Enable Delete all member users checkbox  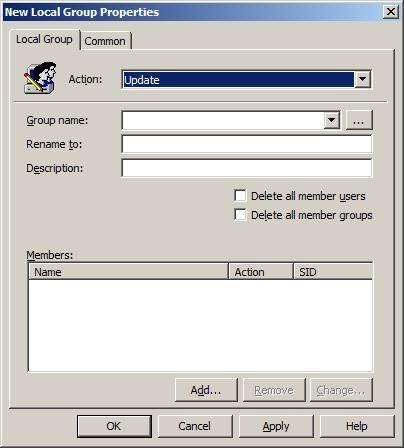tap(240, 196)
